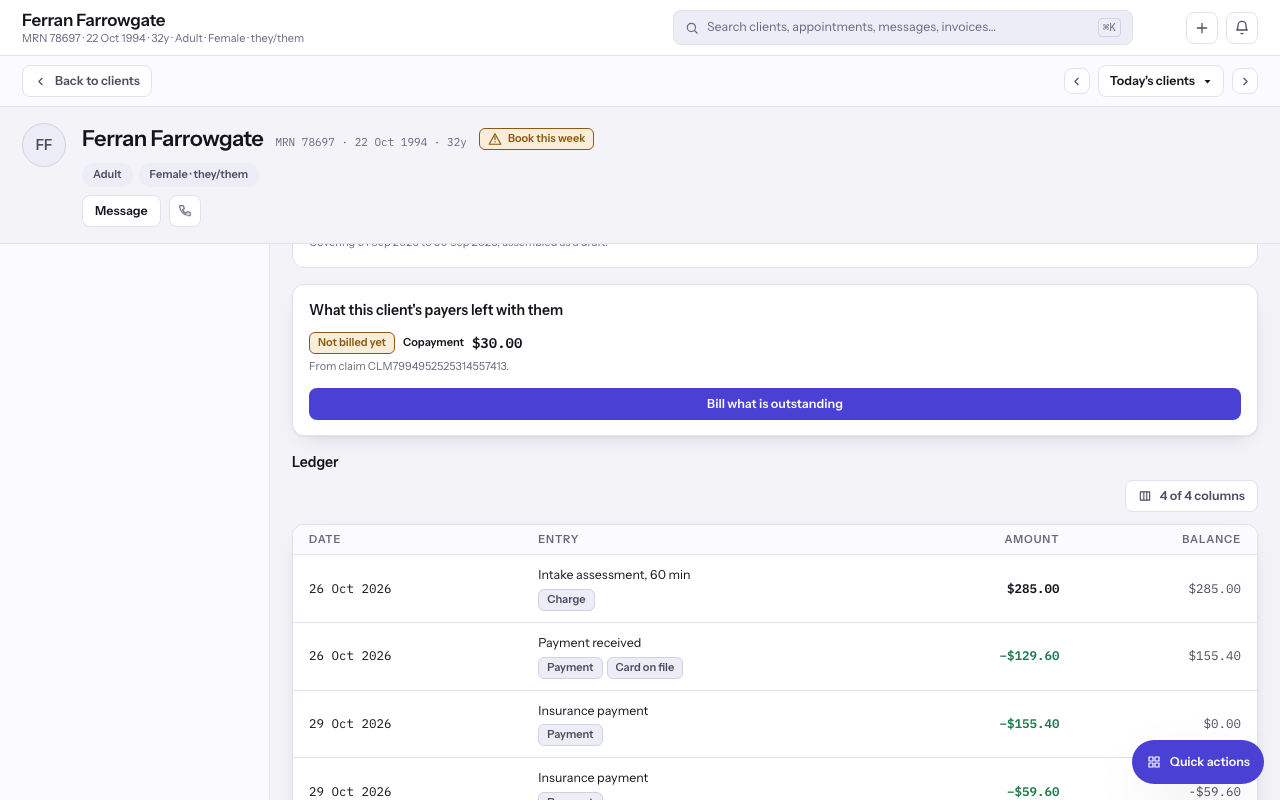Click the Charge tag
The width and height of the screenshot is (1280, 800).
[x=566, y=600]
